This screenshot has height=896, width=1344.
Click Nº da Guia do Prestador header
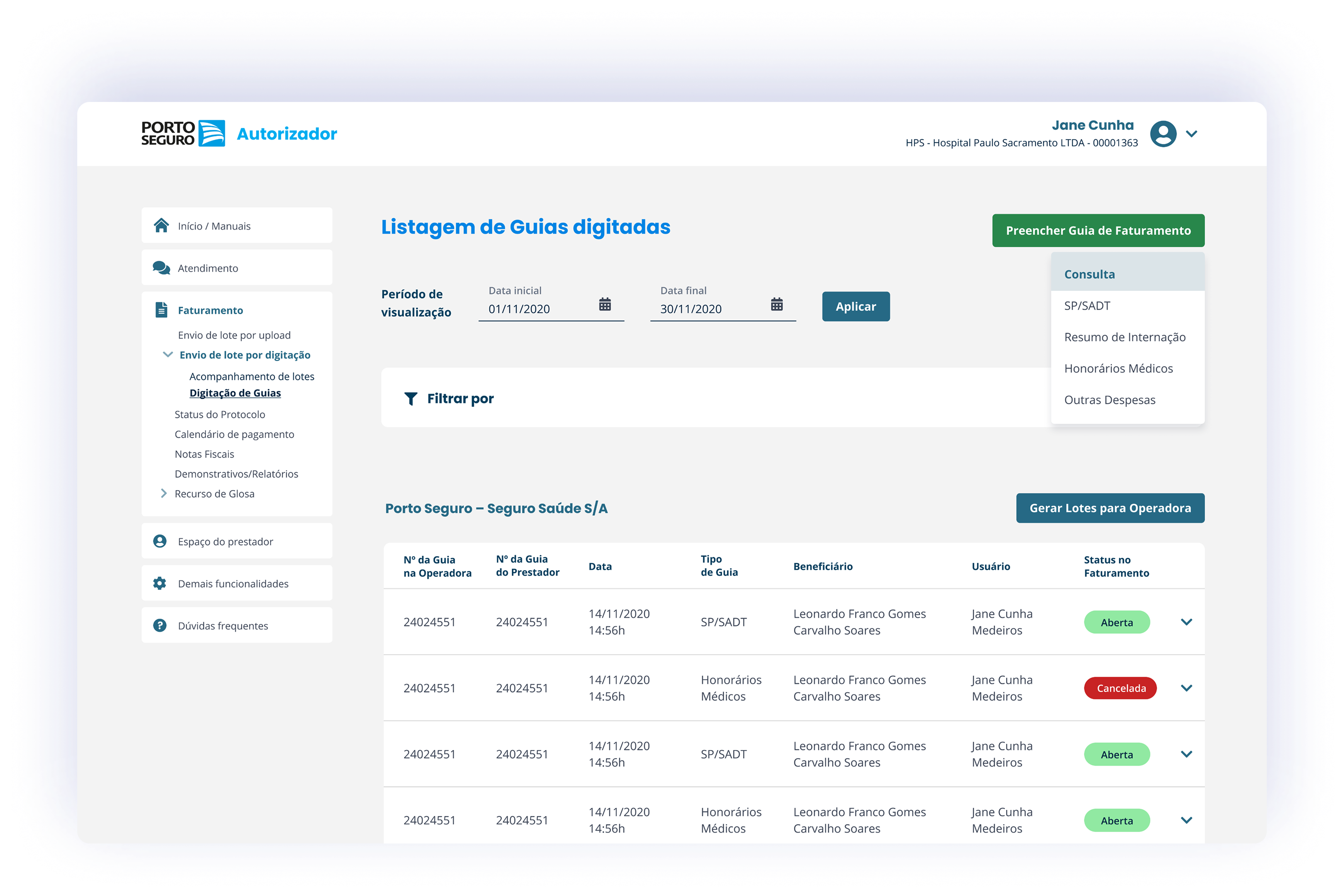[x=528, y=566]
